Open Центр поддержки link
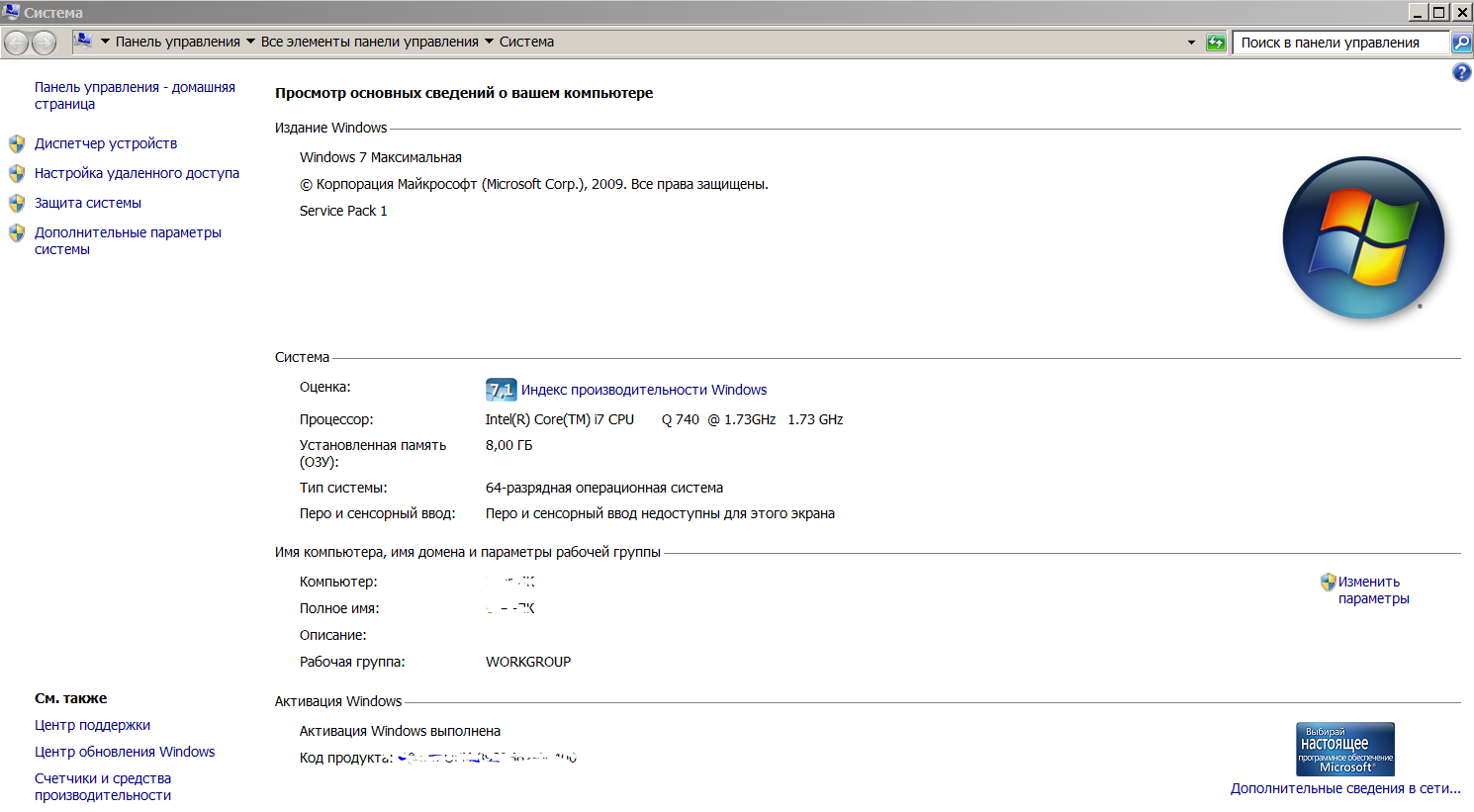Image resolution: width=1474 pixels, height=812 pixels. (x=92, y=725)
